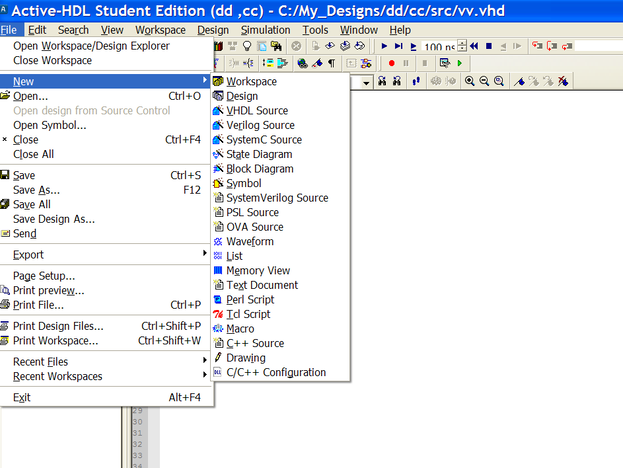Open the Simulation menu
The width and height of the screenshot is (623, 468).
click(x=265, y=30)
